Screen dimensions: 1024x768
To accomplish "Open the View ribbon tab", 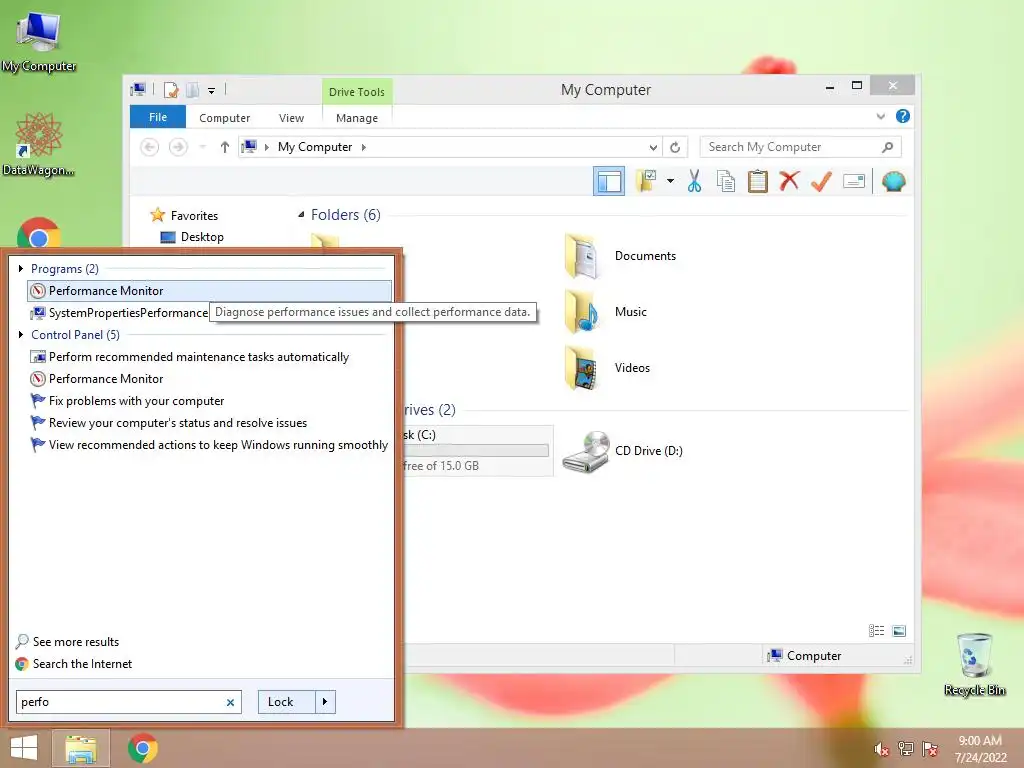I will click(x=291, y=118).
